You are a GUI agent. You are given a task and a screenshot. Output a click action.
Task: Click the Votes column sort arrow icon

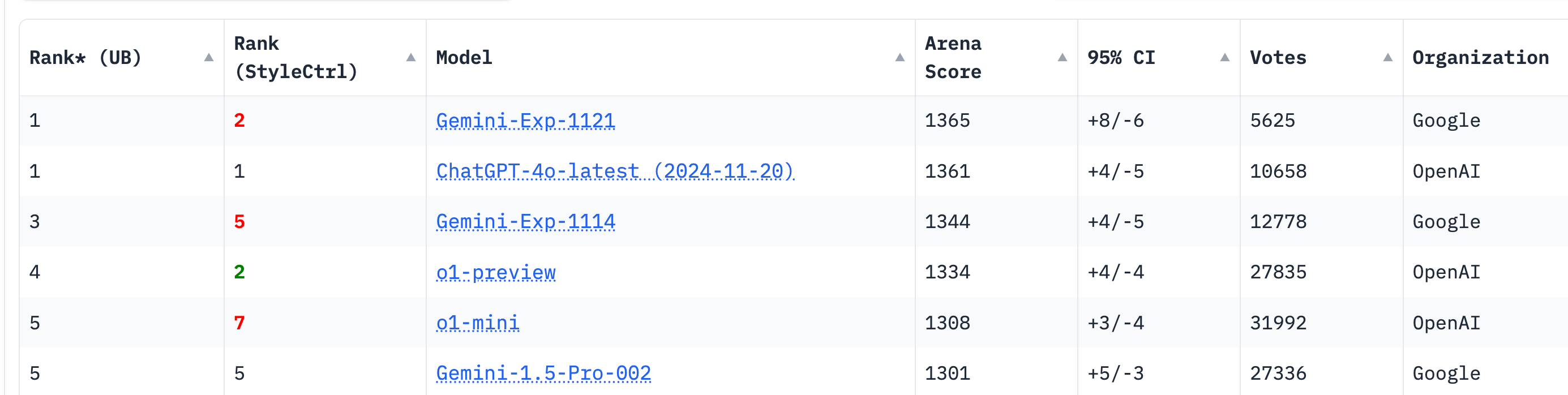1388,58
